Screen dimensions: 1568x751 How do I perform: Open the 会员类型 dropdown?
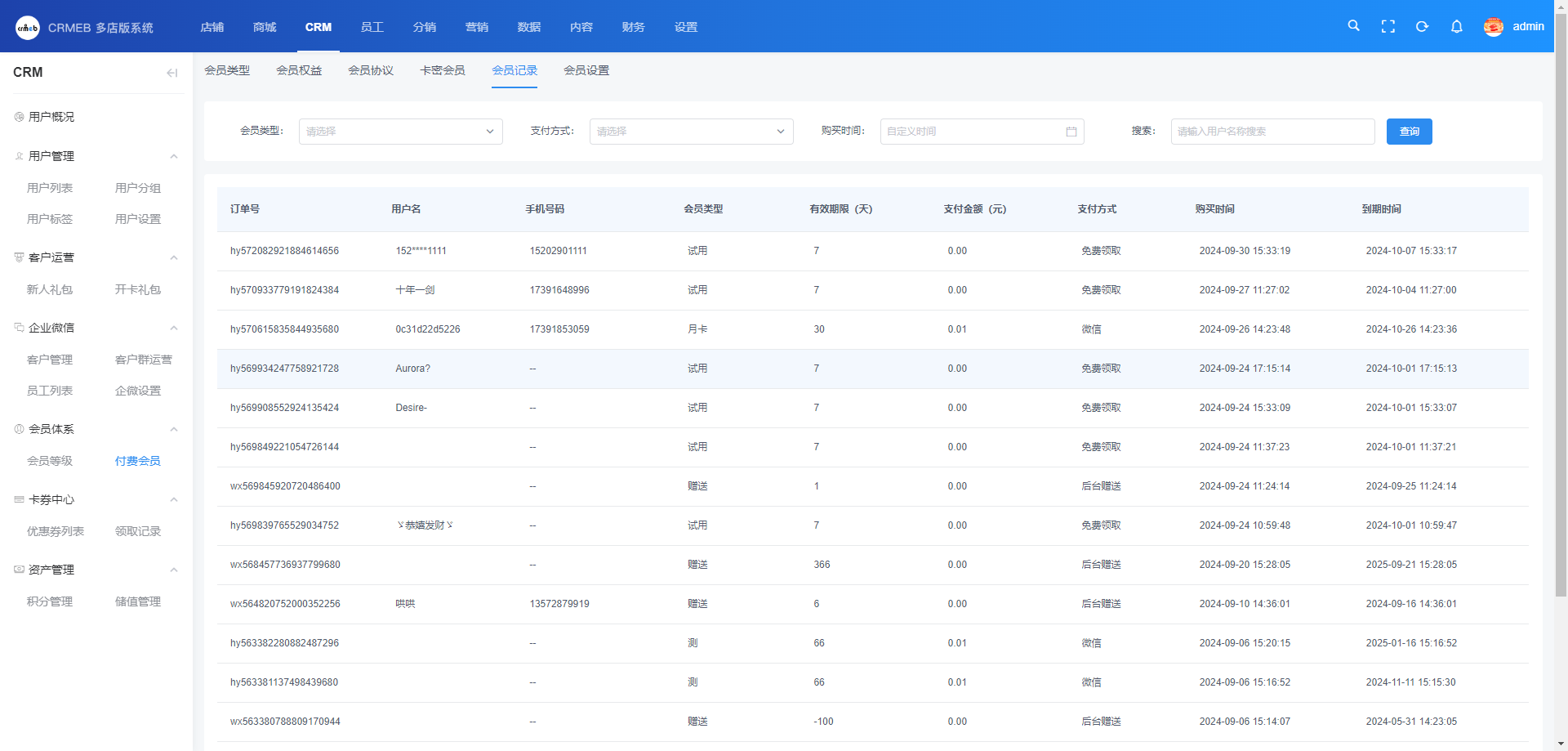pos(400,132)
